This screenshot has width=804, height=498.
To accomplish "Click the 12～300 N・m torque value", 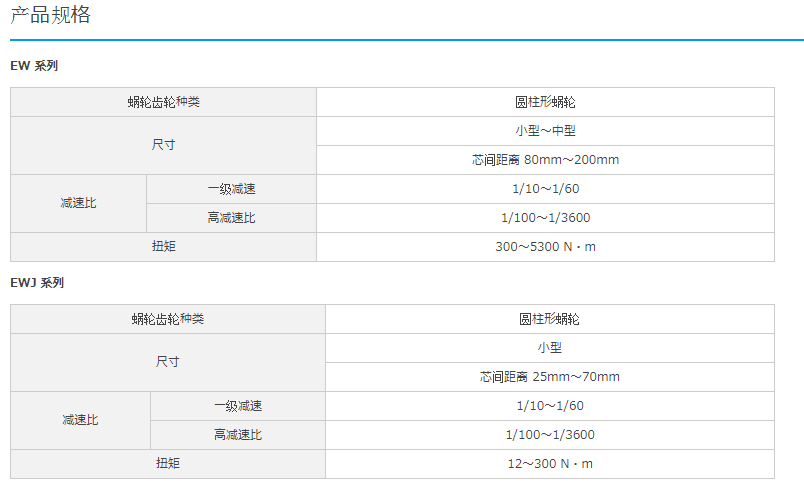I will click(550, 464).
